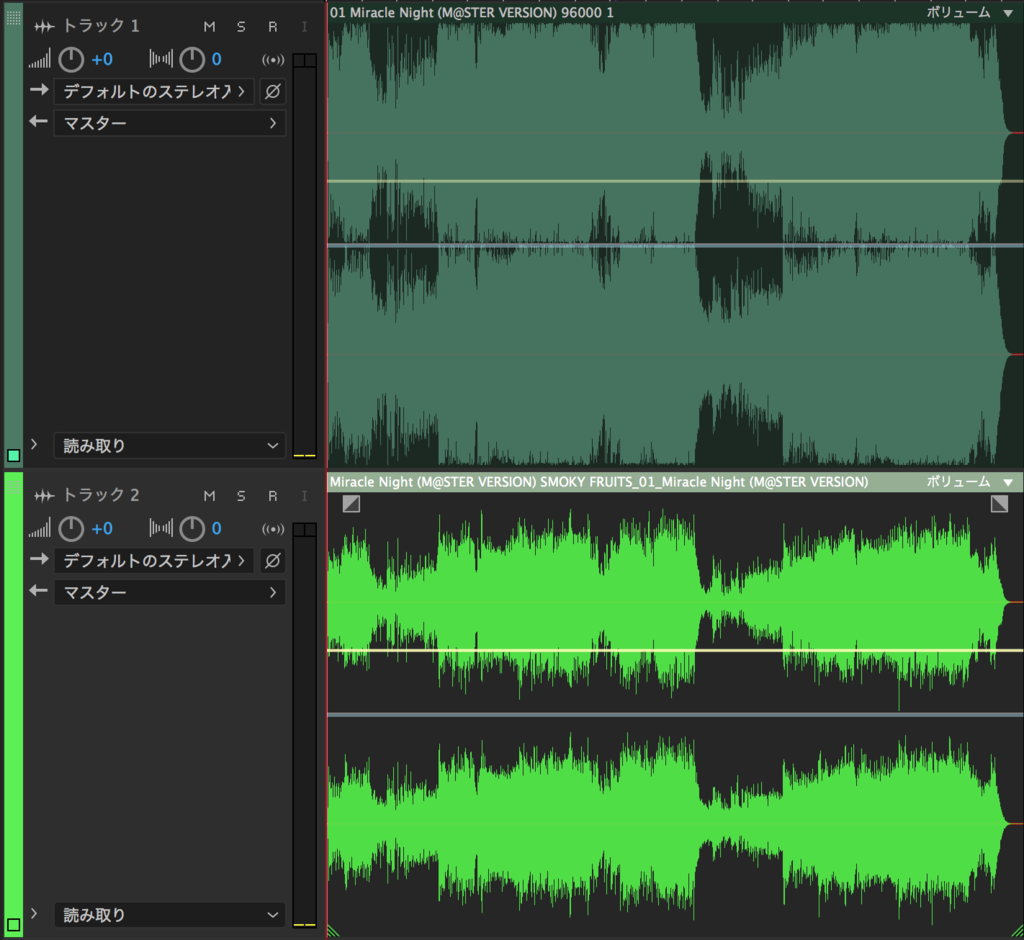Arm Track 2 for recording (R)
1024x940 pixels.
[272, 496]
